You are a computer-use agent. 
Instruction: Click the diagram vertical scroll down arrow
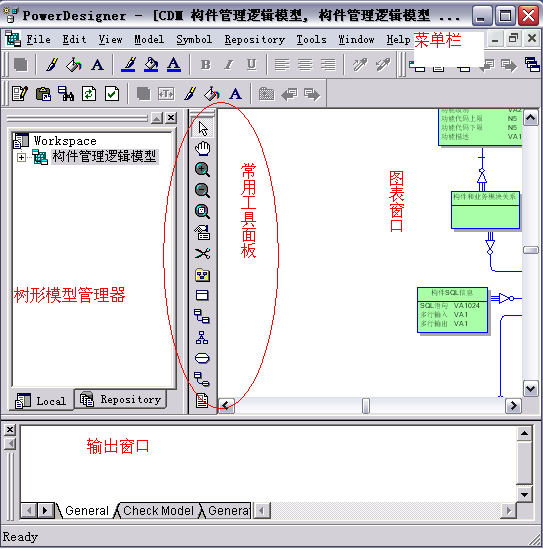531,388
